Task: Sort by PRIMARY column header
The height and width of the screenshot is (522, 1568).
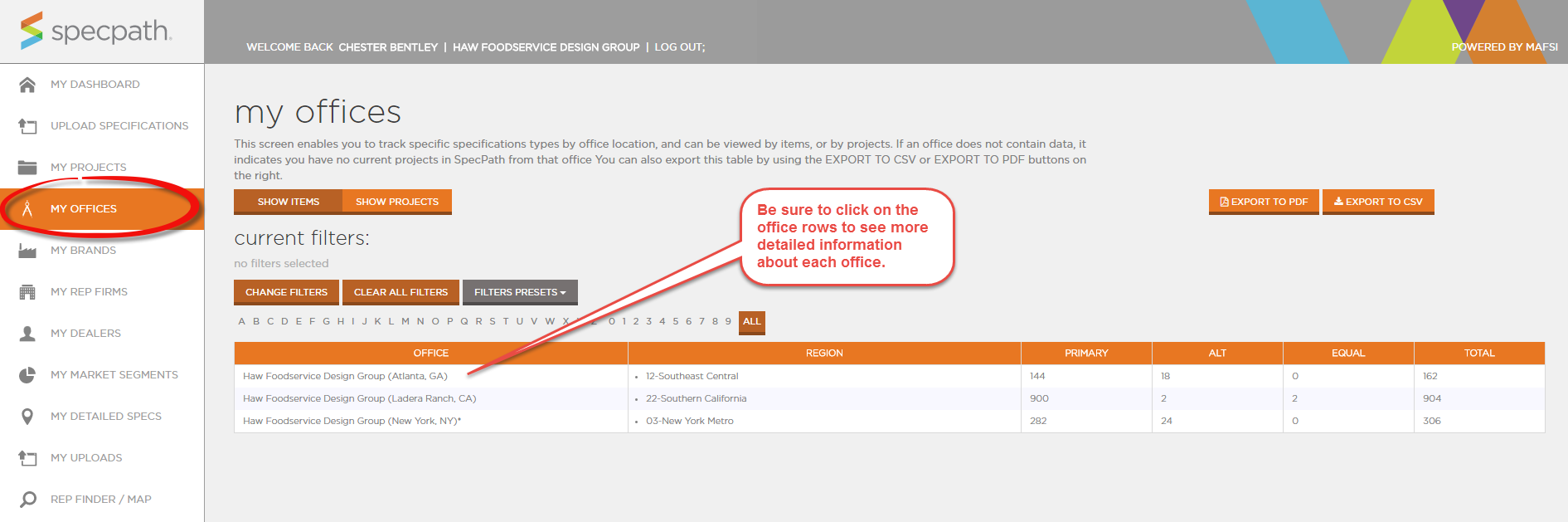Action: pos(1086,353)
